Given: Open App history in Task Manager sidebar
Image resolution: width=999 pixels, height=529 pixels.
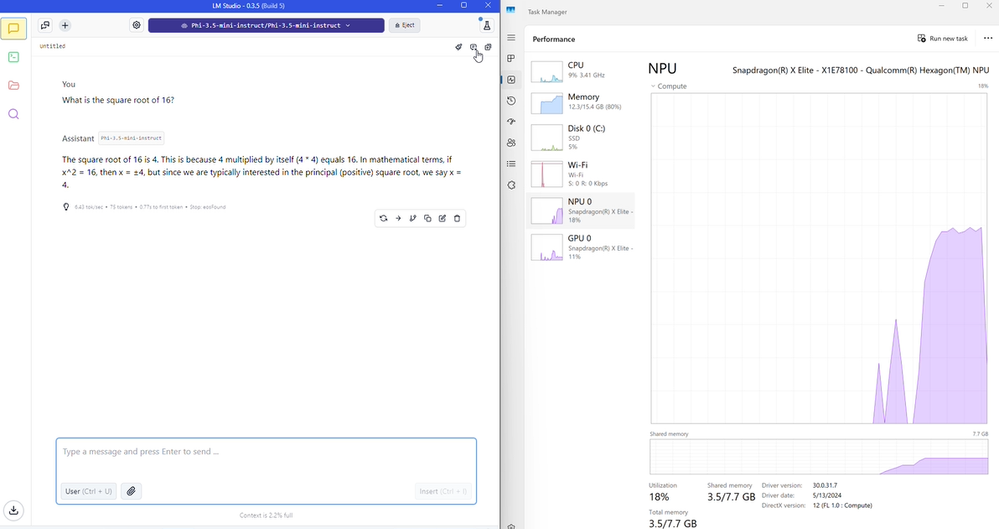Looking at the screenshot, I should click(x=511, y=101).
